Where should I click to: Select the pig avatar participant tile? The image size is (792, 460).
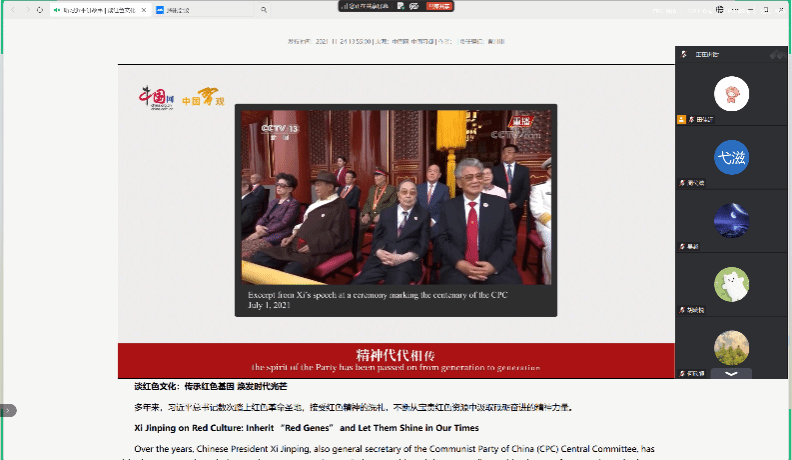(731, 94)
